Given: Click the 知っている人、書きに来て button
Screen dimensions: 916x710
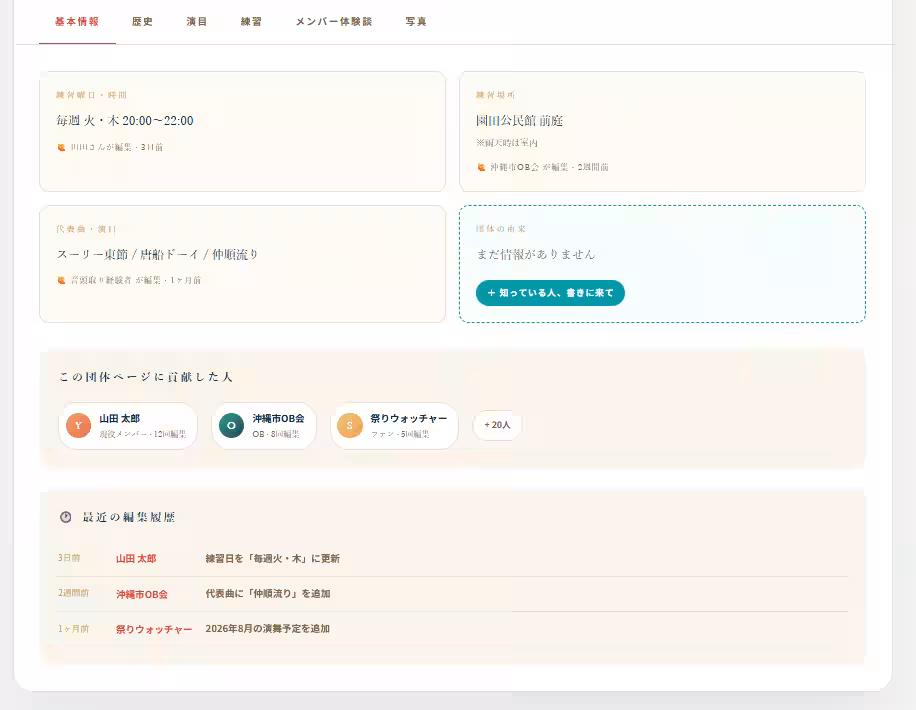Looking at the screenshot, I should (x=550, y=293).
